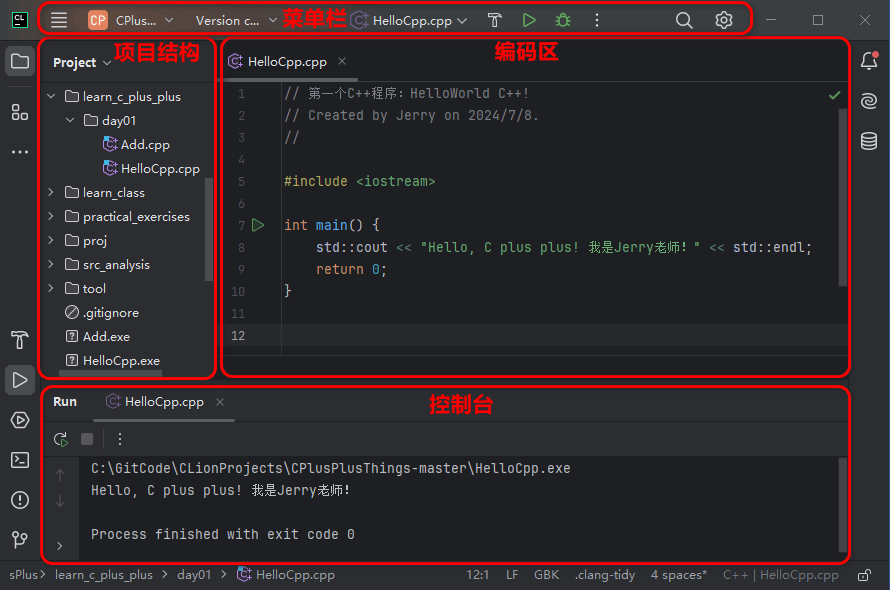Toggle read-only lock in status bar

(864, 575)
